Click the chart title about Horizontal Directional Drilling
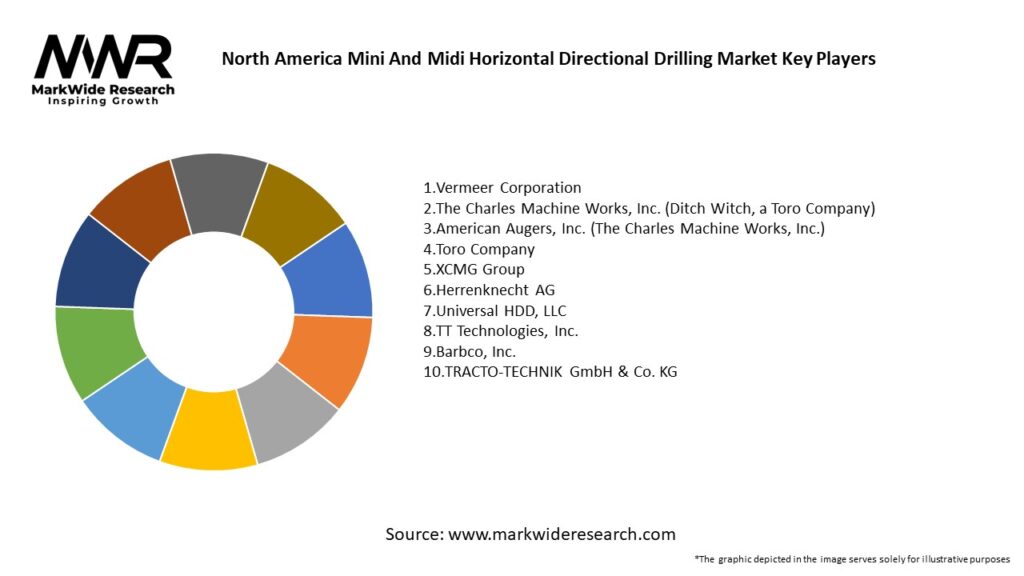1024x576 pixels. click(548, 59)
